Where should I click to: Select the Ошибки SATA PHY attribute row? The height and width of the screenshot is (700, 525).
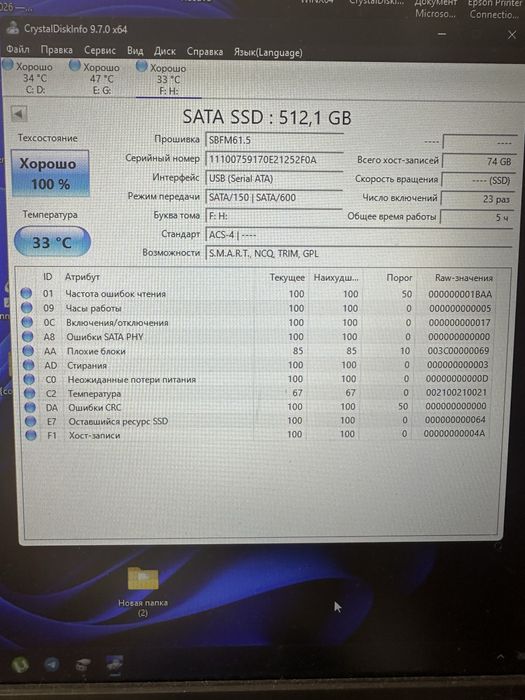coord(256,337)
